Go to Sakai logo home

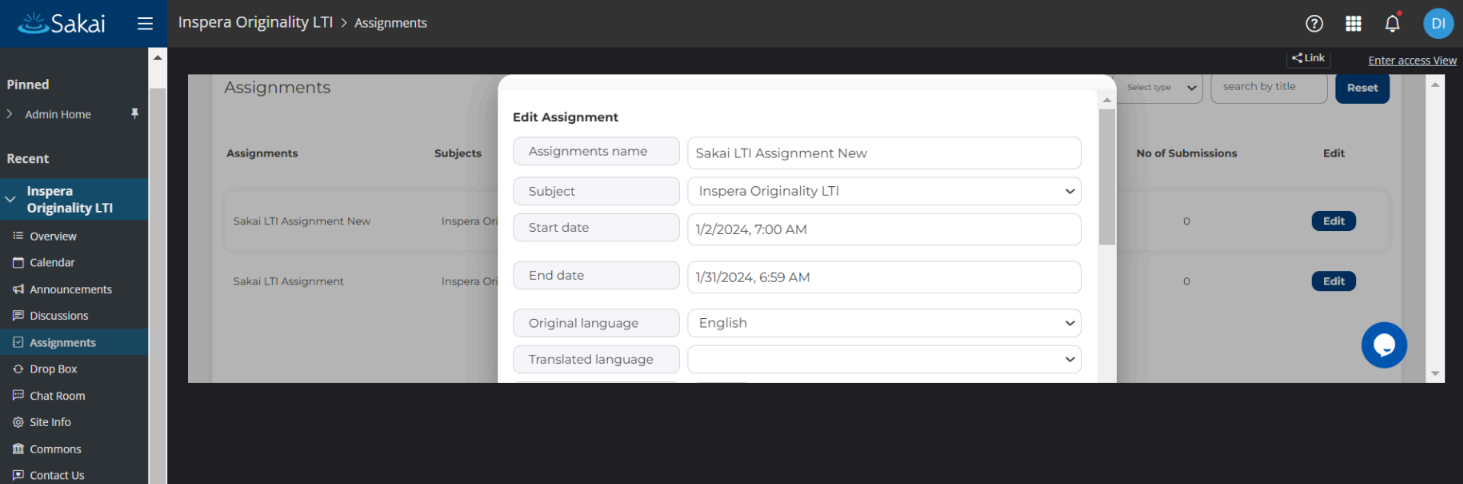tap(62, 23)
